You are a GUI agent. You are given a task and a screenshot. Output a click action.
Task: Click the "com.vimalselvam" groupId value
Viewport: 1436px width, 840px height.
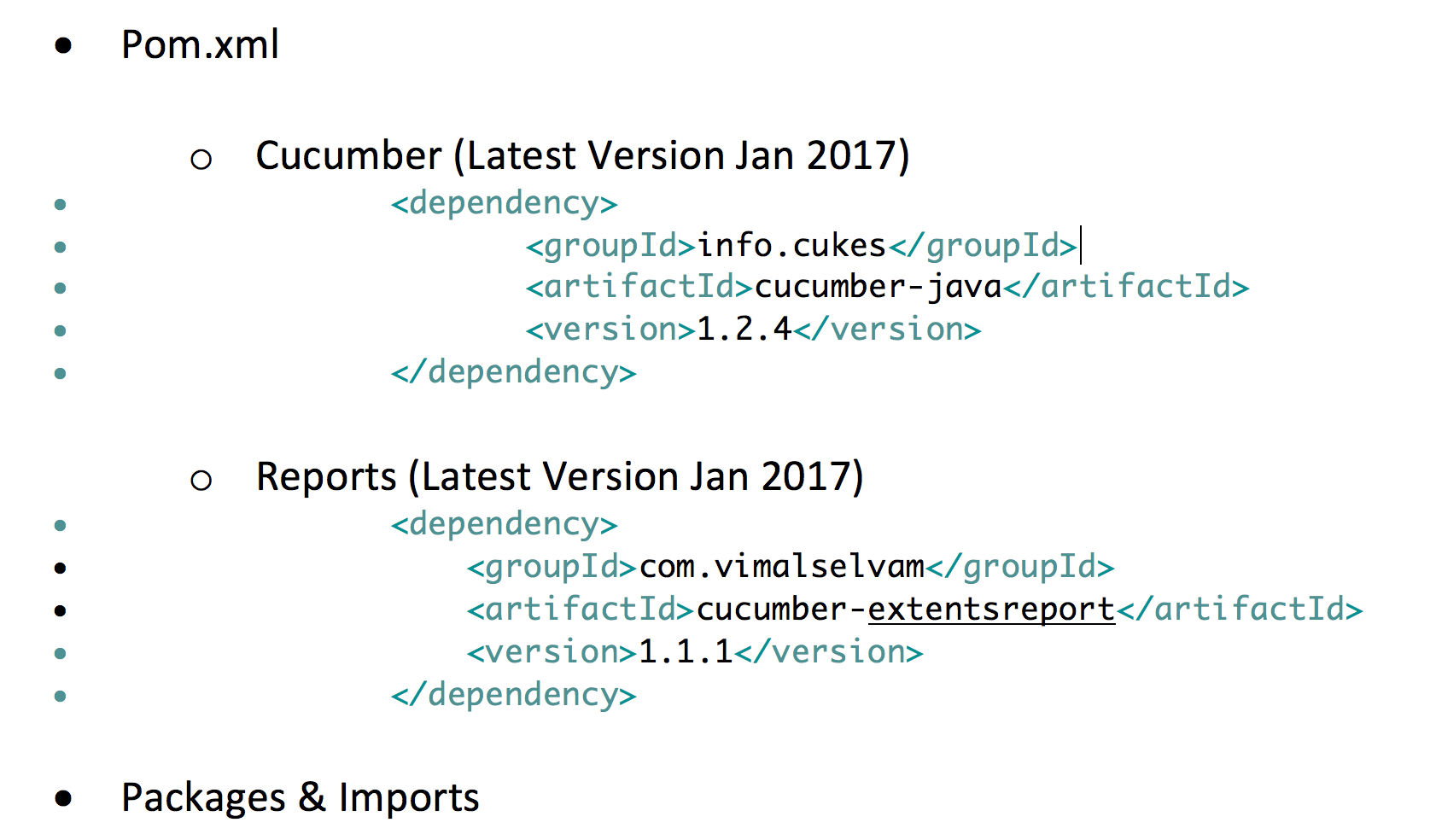click(781, 567)
